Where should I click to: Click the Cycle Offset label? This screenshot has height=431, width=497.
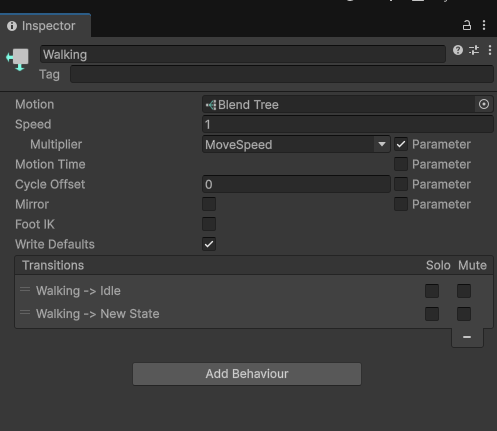(x=50, y=185)
